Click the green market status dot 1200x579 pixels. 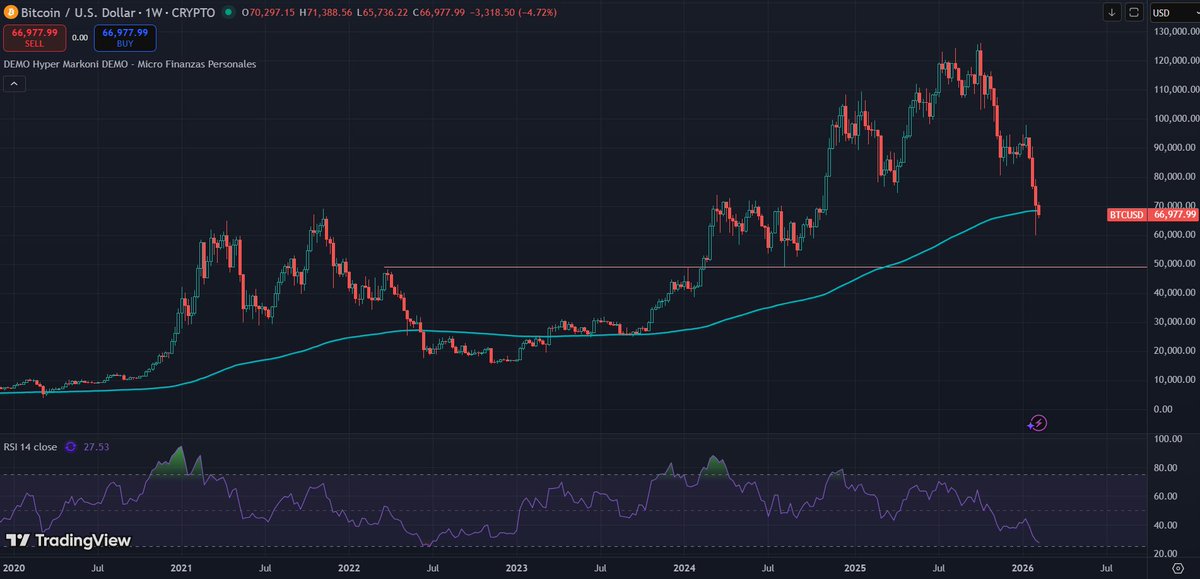point(230,13)
